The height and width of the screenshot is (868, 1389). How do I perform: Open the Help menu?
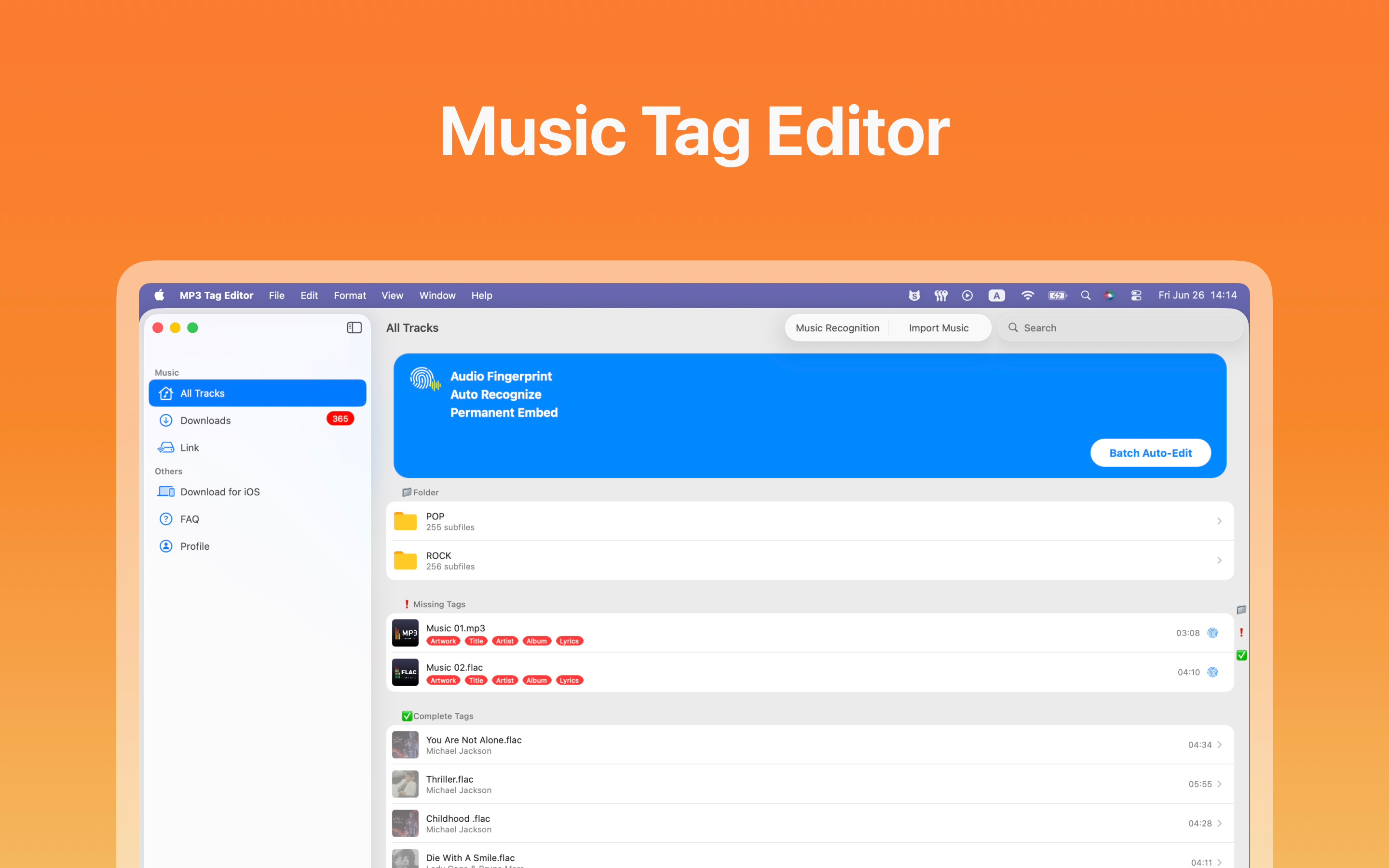[x=481, y=295]
